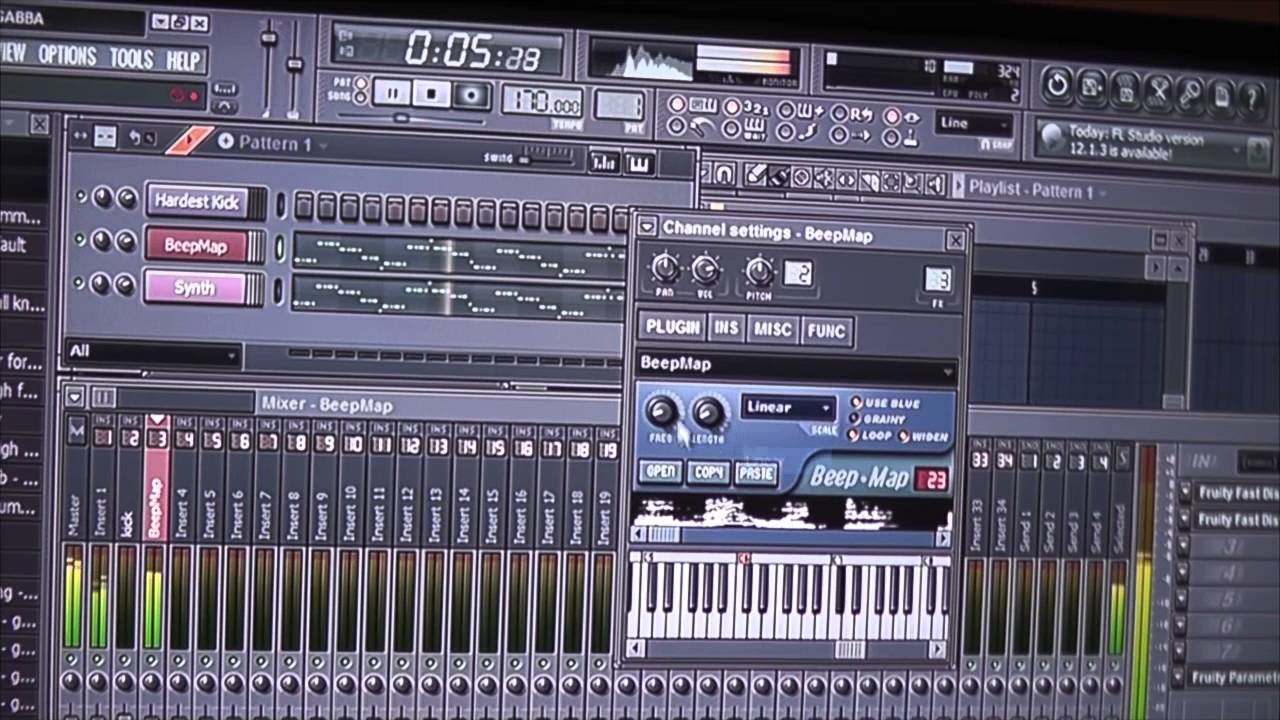1280x720 pixels.
Task: Select the zoom tool in the playlist toolbar
Action: click(x=912, y=183)
